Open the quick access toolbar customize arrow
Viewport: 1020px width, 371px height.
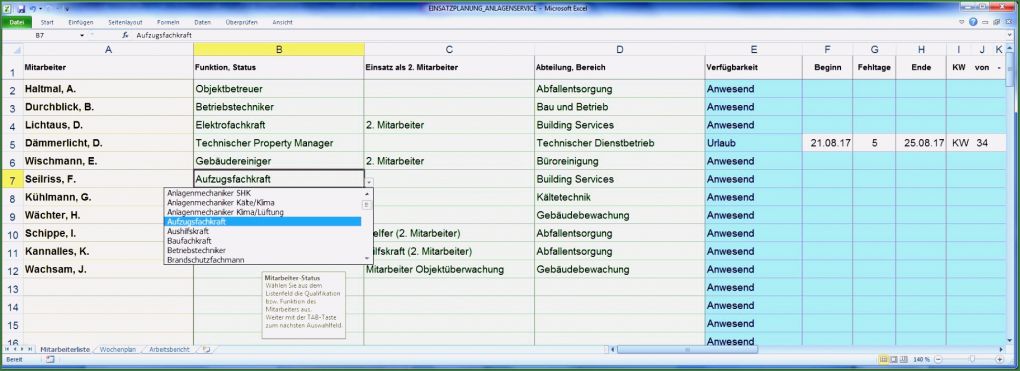[x=67, y=10]
